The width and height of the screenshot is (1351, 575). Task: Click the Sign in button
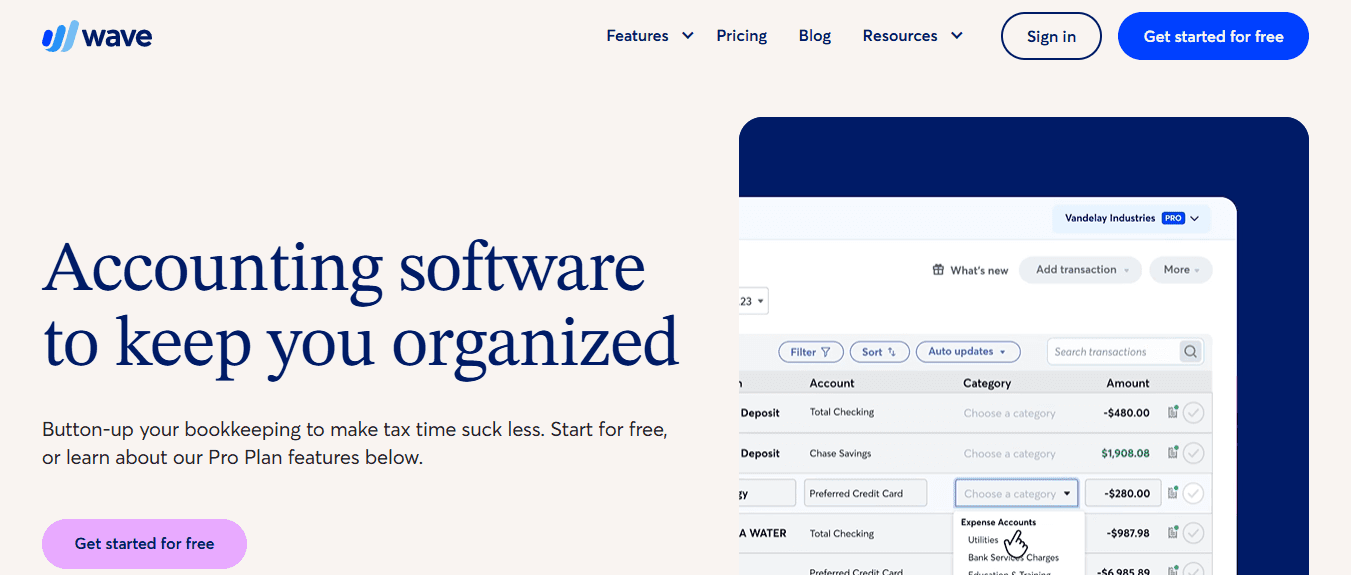coord(1051,36)
